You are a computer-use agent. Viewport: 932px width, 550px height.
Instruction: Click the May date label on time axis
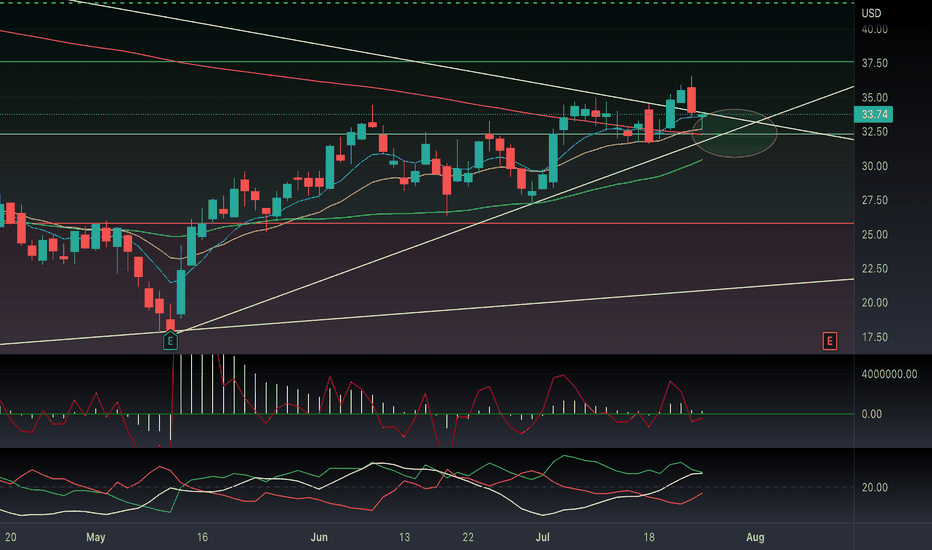(x=96, y=537)
